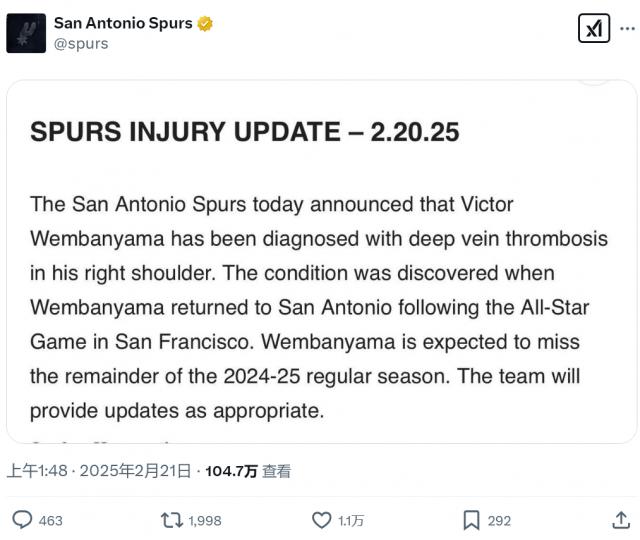Like the post with the heart icon

tap(321, 520)
